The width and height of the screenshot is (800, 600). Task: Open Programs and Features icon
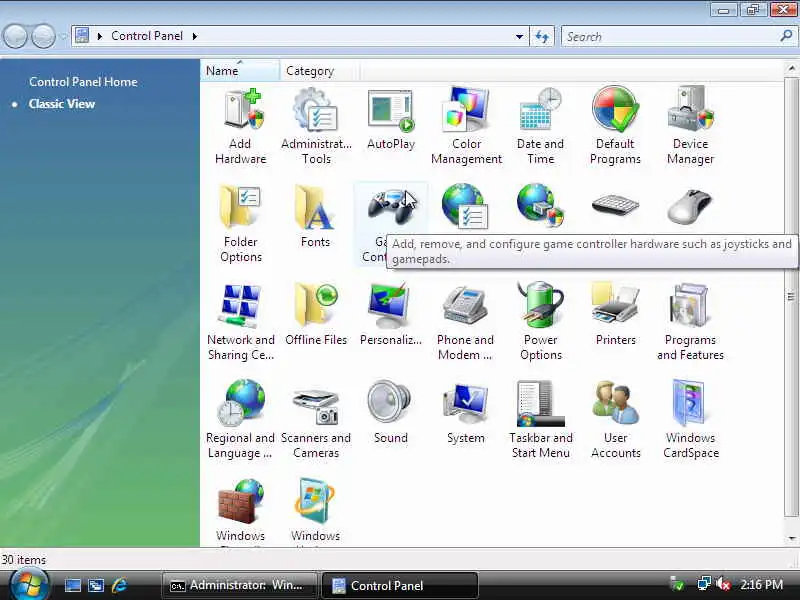(x=690, y=305)
